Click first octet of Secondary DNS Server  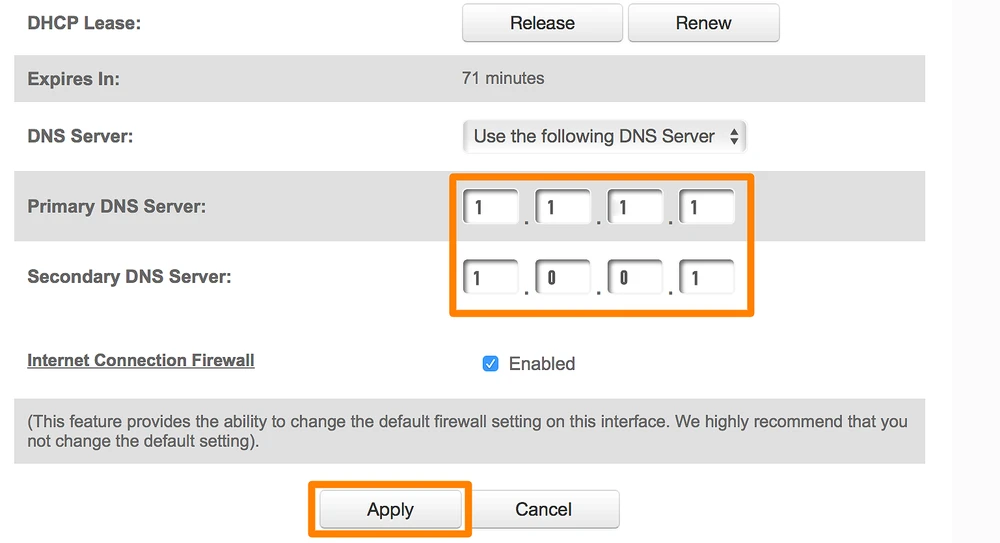[490, 277]
